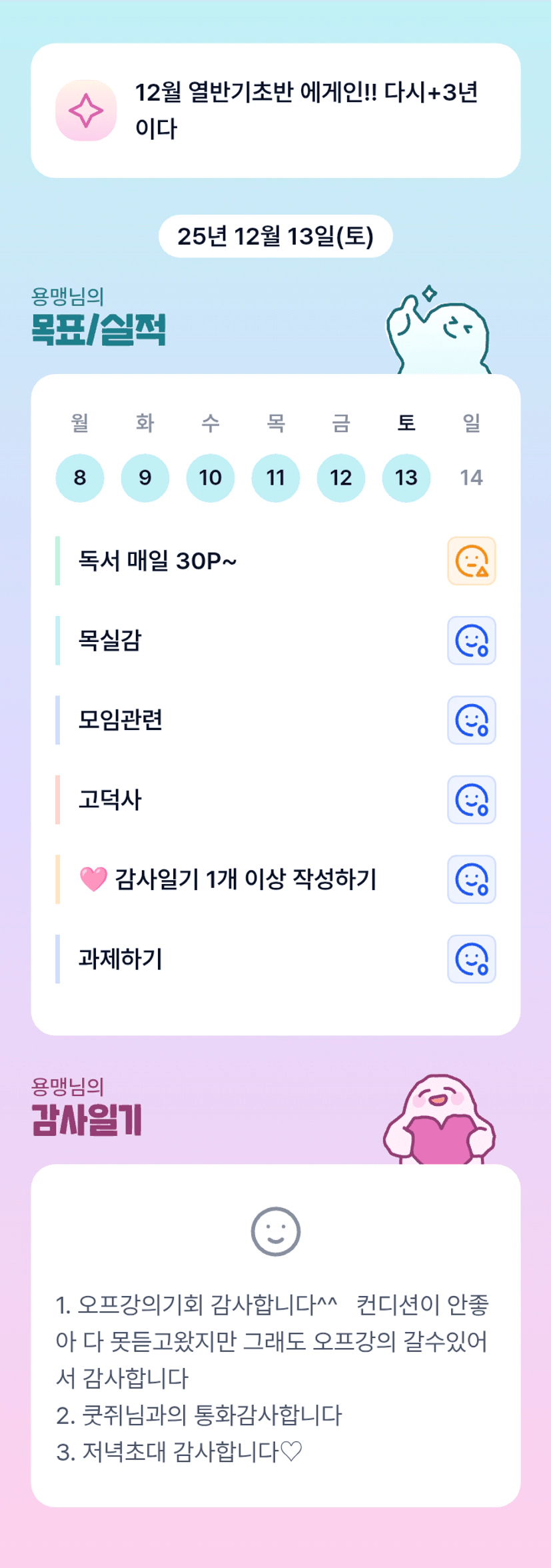The width and height of the screenshot is (551, 1568).
Task: Click the pink sparkle star icon
Action: 86,111
